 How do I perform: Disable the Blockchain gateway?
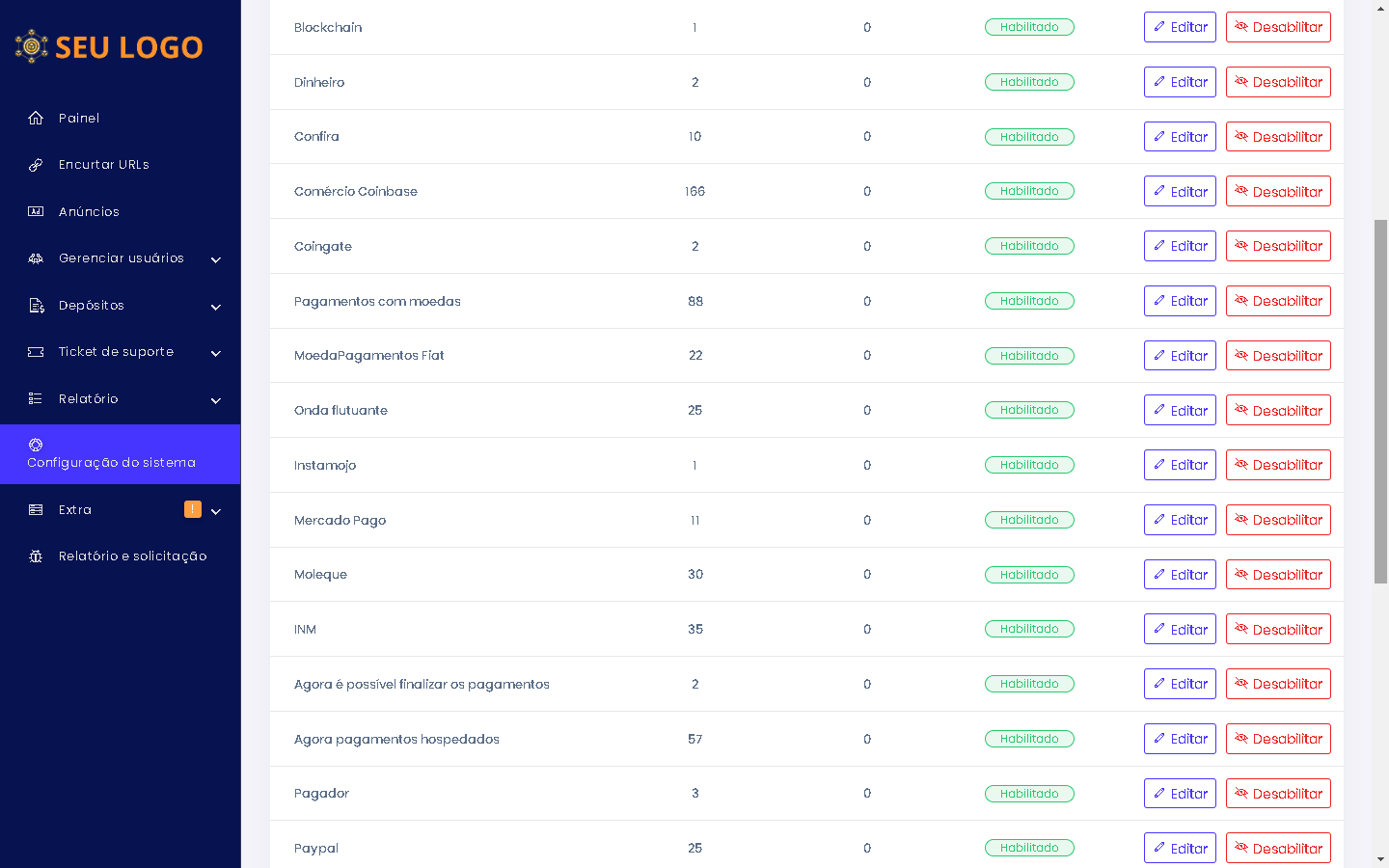pyautogui.click(x=1278, y=27)
